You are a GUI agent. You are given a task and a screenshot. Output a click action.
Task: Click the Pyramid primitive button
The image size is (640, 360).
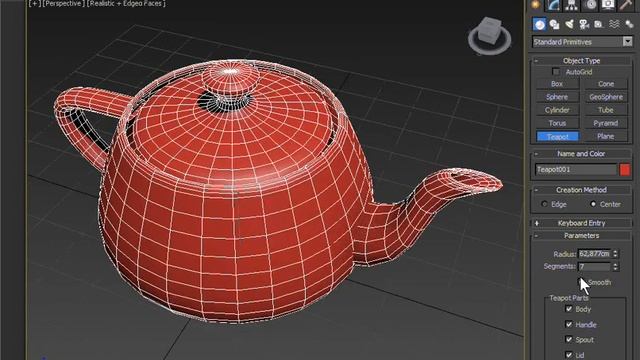606,123
